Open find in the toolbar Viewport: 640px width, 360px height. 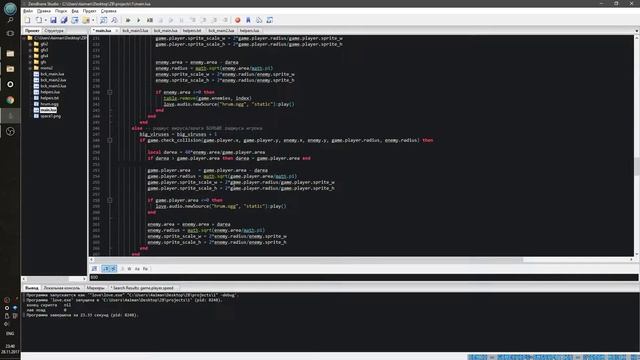point(104,20)
